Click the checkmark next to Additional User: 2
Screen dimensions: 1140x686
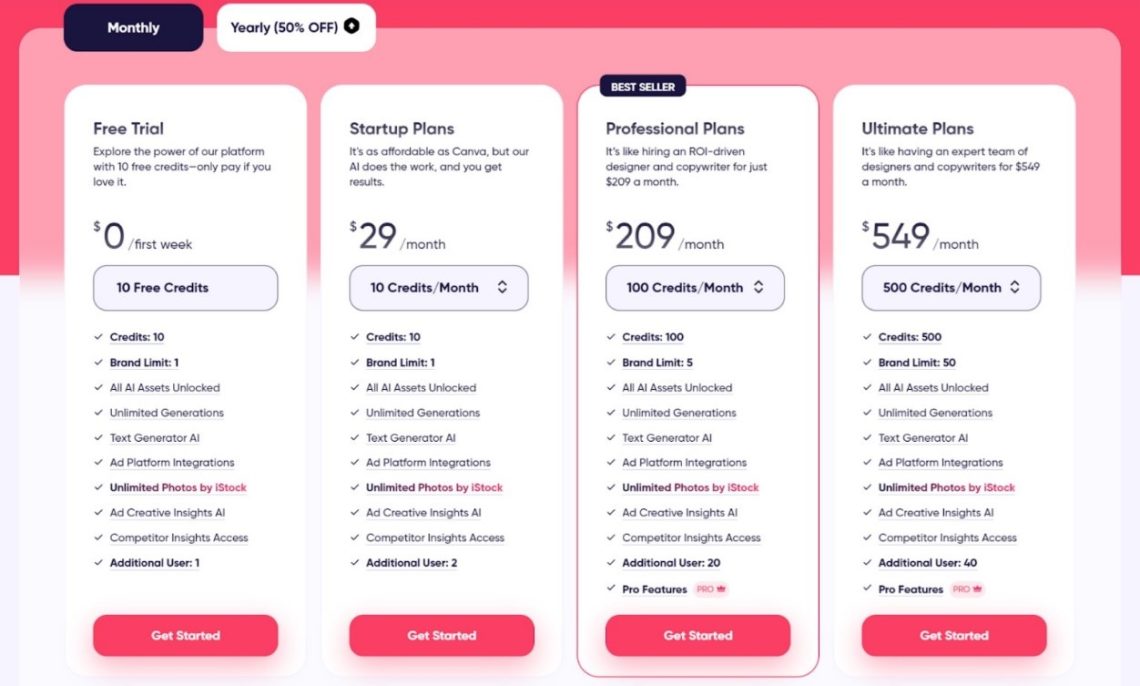click(355, 563)
